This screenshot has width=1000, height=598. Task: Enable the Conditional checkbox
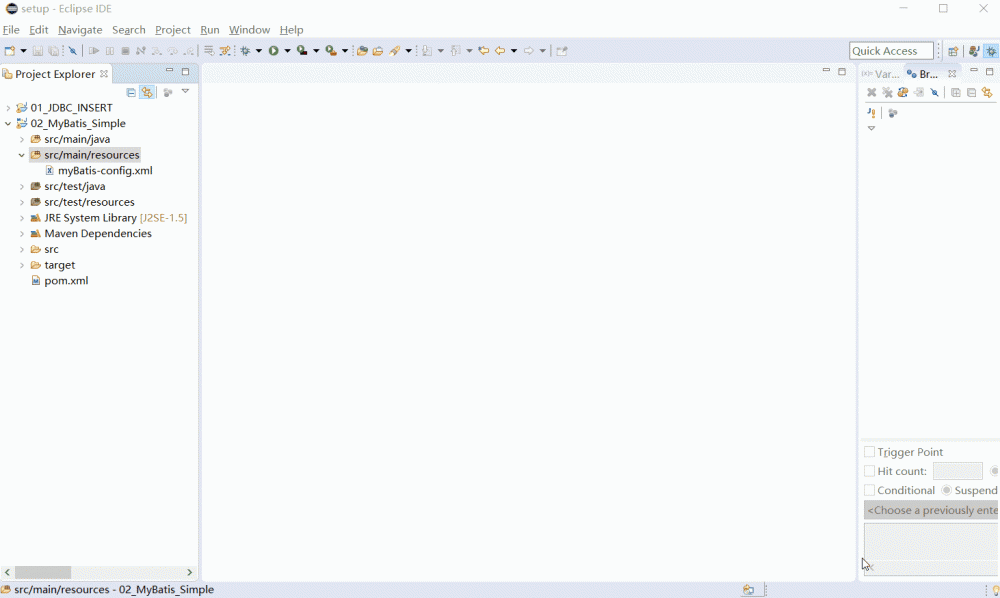tap(869, 490)
